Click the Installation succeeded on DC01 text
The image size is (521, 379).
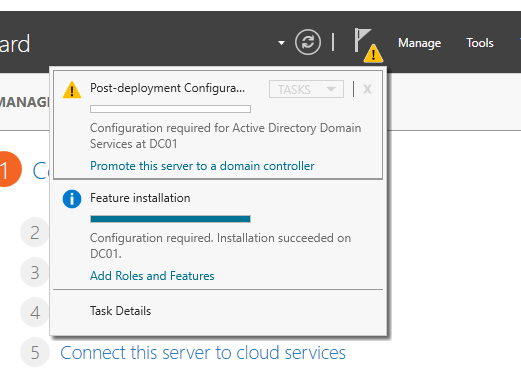[x=220, y=246]
